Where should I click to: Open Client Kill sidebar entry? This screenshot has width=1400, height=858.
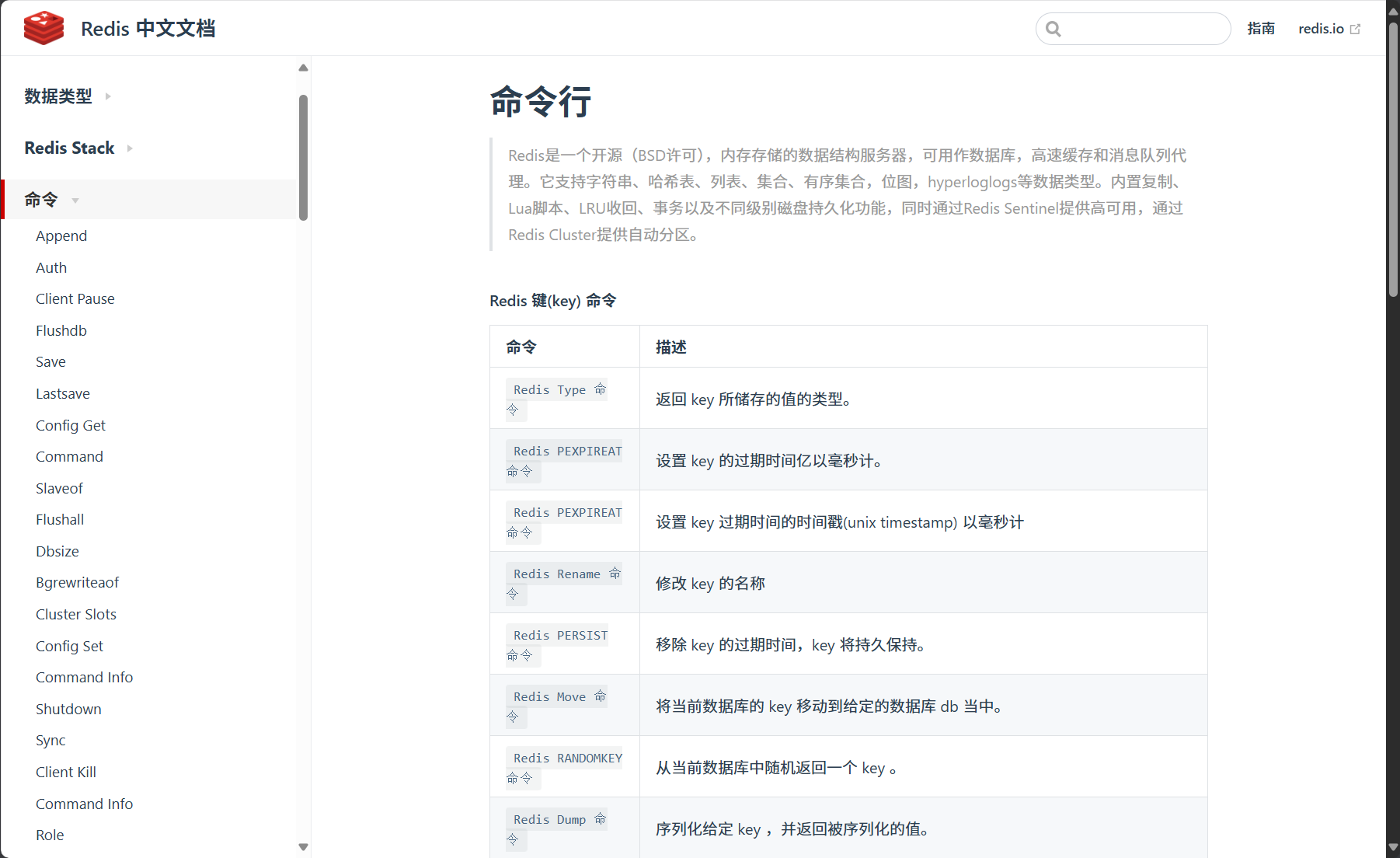click(66, 772)
